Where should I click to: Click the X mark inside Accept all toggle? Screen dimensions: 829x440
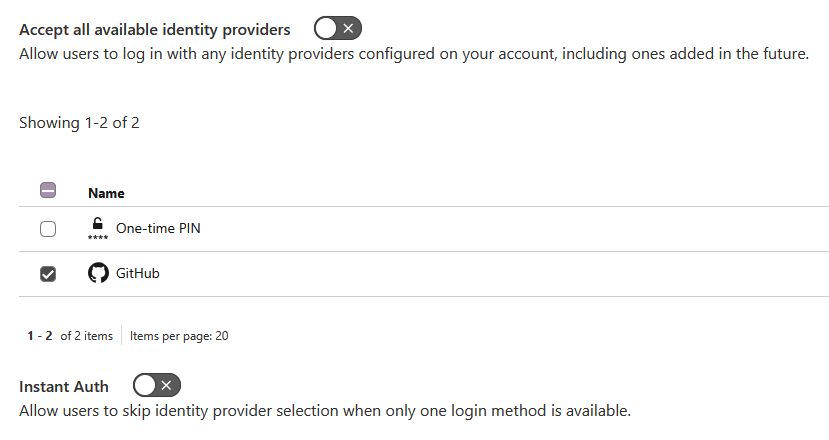348,29
